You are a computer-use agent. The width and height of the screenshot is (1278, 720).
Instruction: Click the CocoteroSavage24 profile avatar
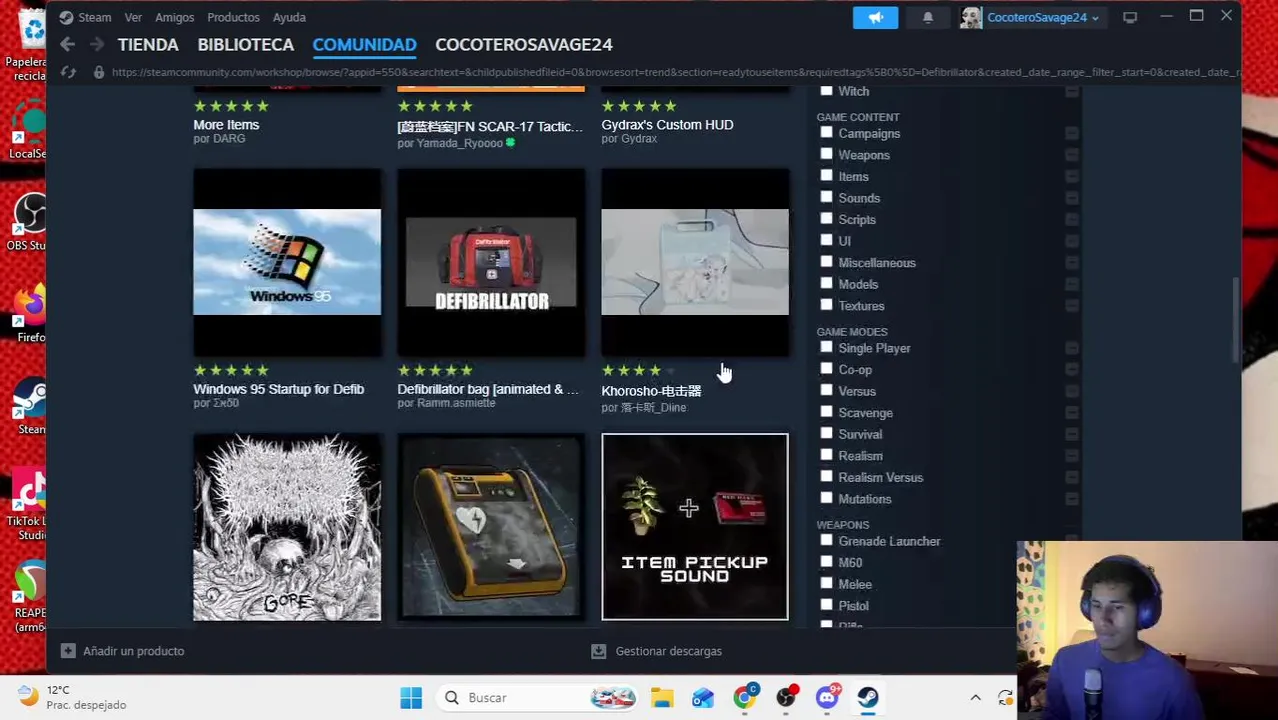click(971, 17)
